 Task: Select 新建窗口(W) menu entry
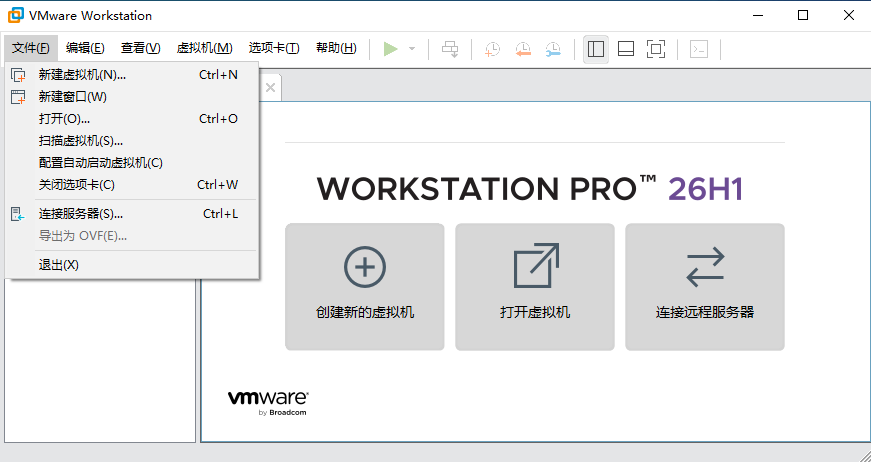[132, 97]
